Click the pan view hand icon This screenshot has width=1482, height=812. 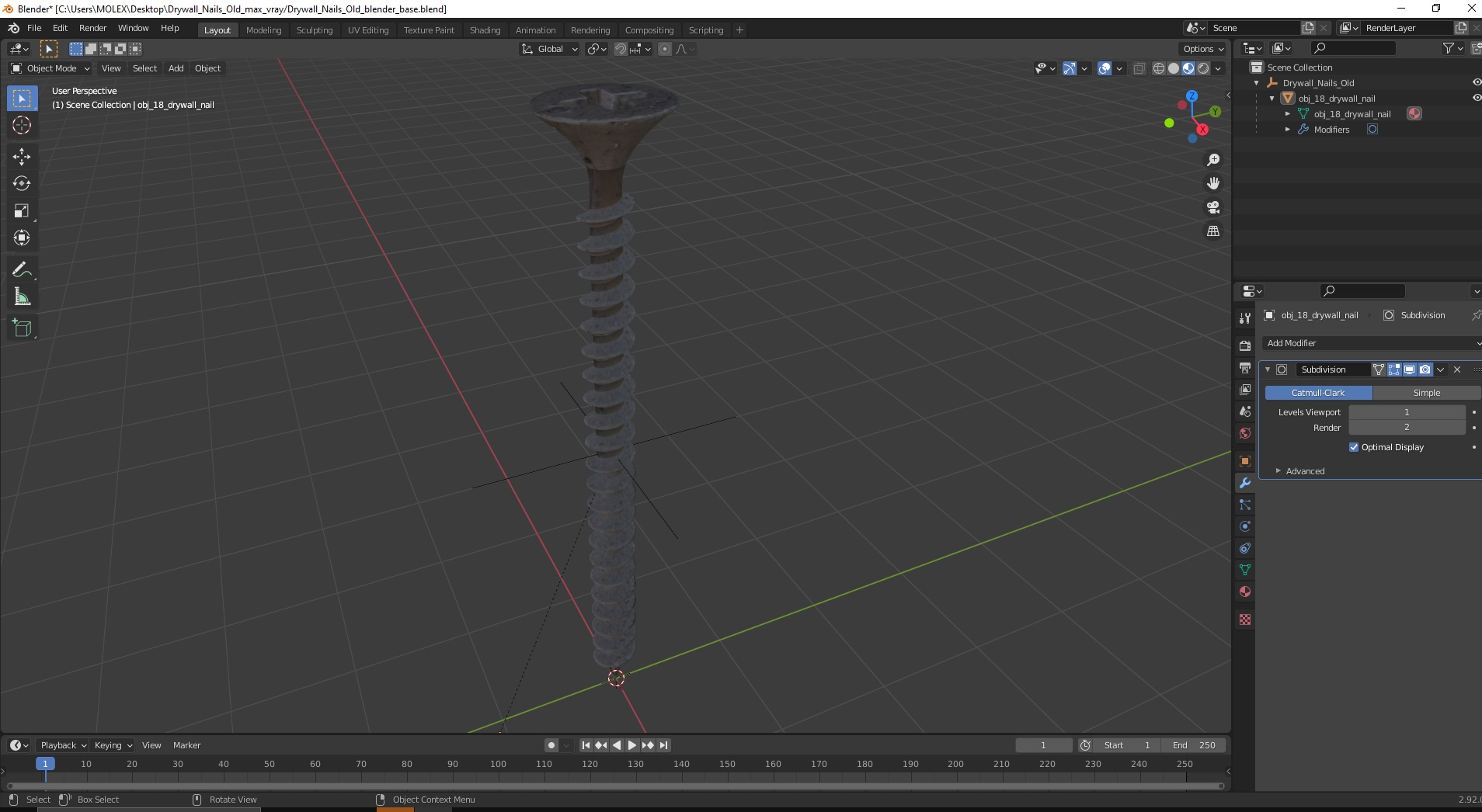1212,183
